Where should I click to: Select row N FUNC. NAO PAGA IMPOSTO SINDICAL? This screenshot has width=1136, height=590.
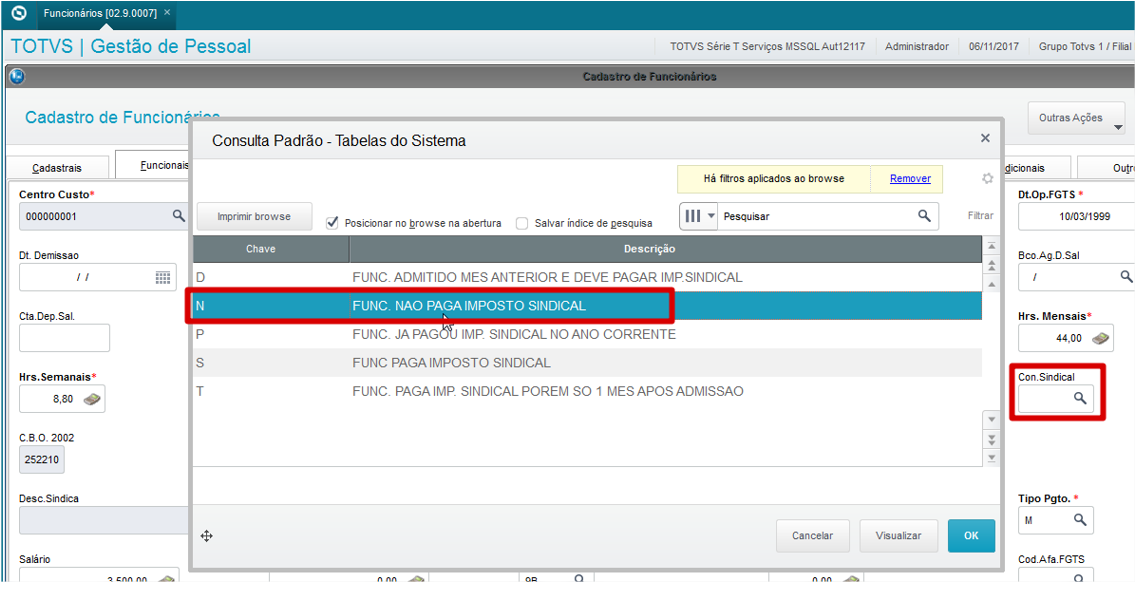pyautogui.click(x=587, y=306)
